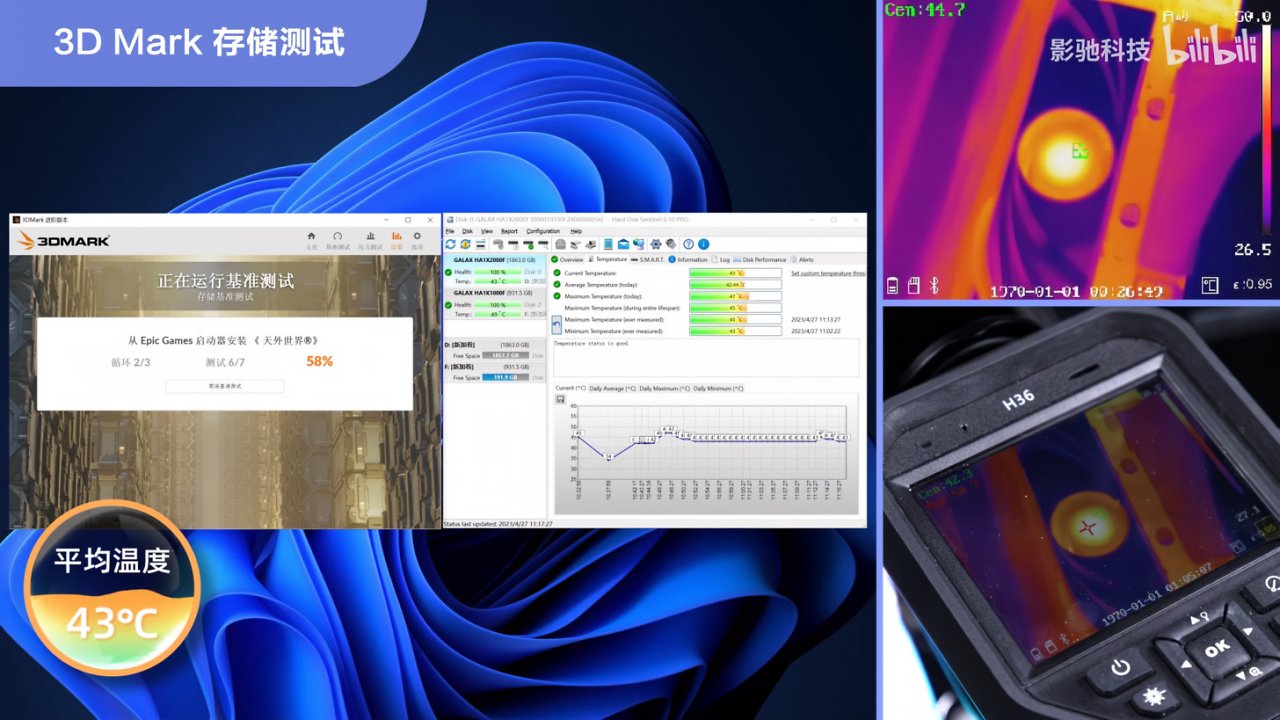Click the second refresh icon with the orange center
Screen dimensions: 1280x720
tap(466, 244)
